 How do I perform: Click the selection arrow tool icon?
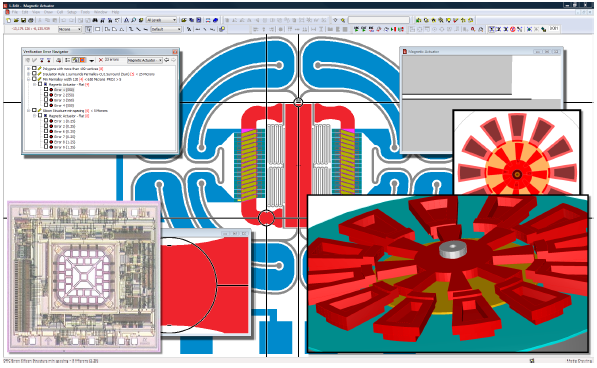pyautogui.click(x=89, y=29)
